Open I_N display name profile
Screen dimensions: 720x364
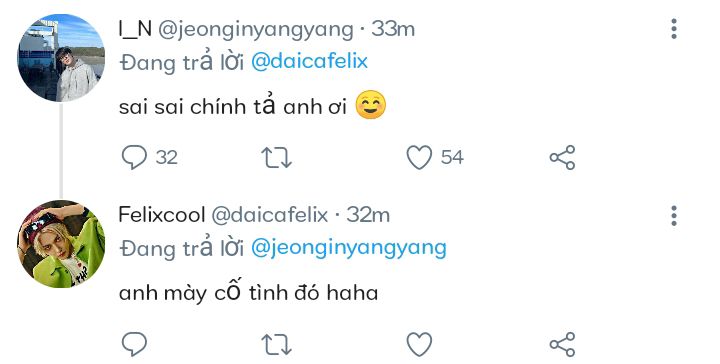135,29
